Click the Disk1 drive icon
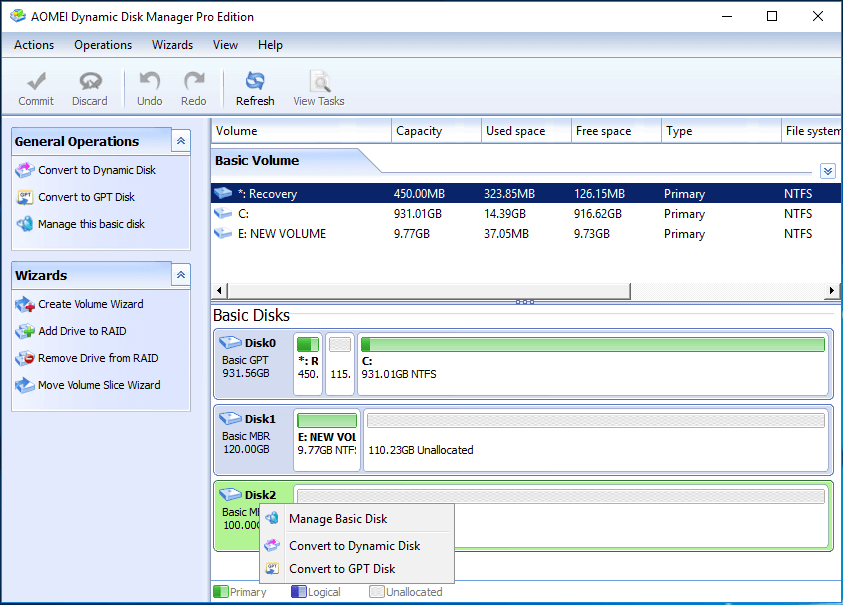 (x=231, y=418)
